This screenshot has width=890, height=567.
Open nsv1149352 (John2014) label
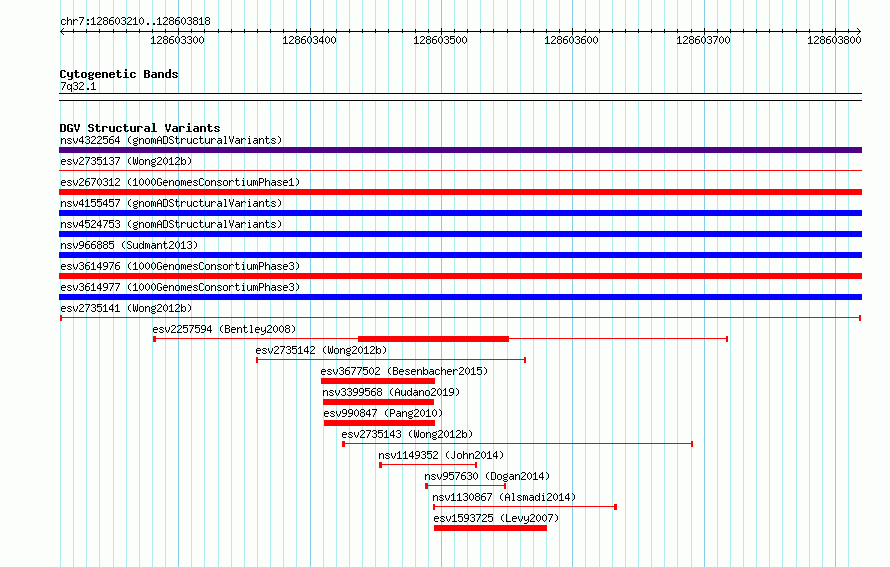pyautogui.click(x=441, y=455)
